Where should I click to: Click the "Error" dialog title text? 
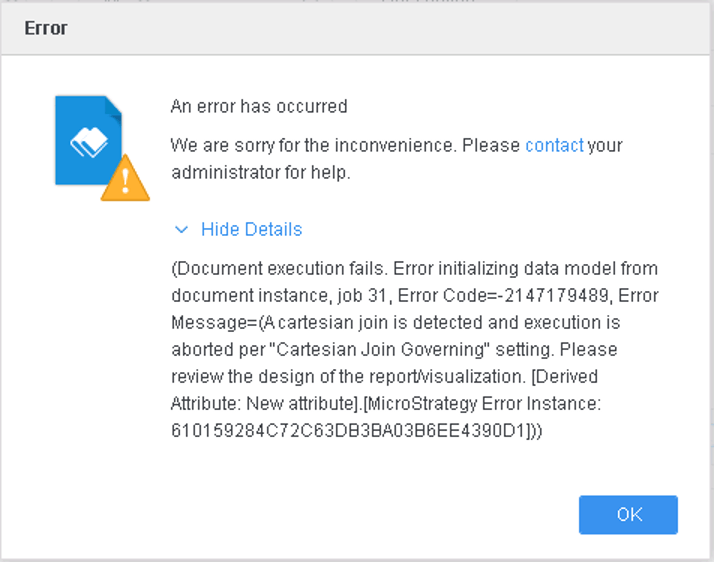point(46,28)
